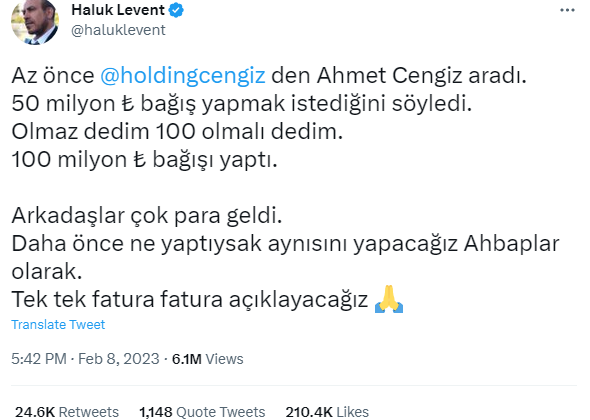Show the list of 24.6K Retweets
The height and width of the screenshot is (420, 590).
pyautogui.click(x=67, y=412)
